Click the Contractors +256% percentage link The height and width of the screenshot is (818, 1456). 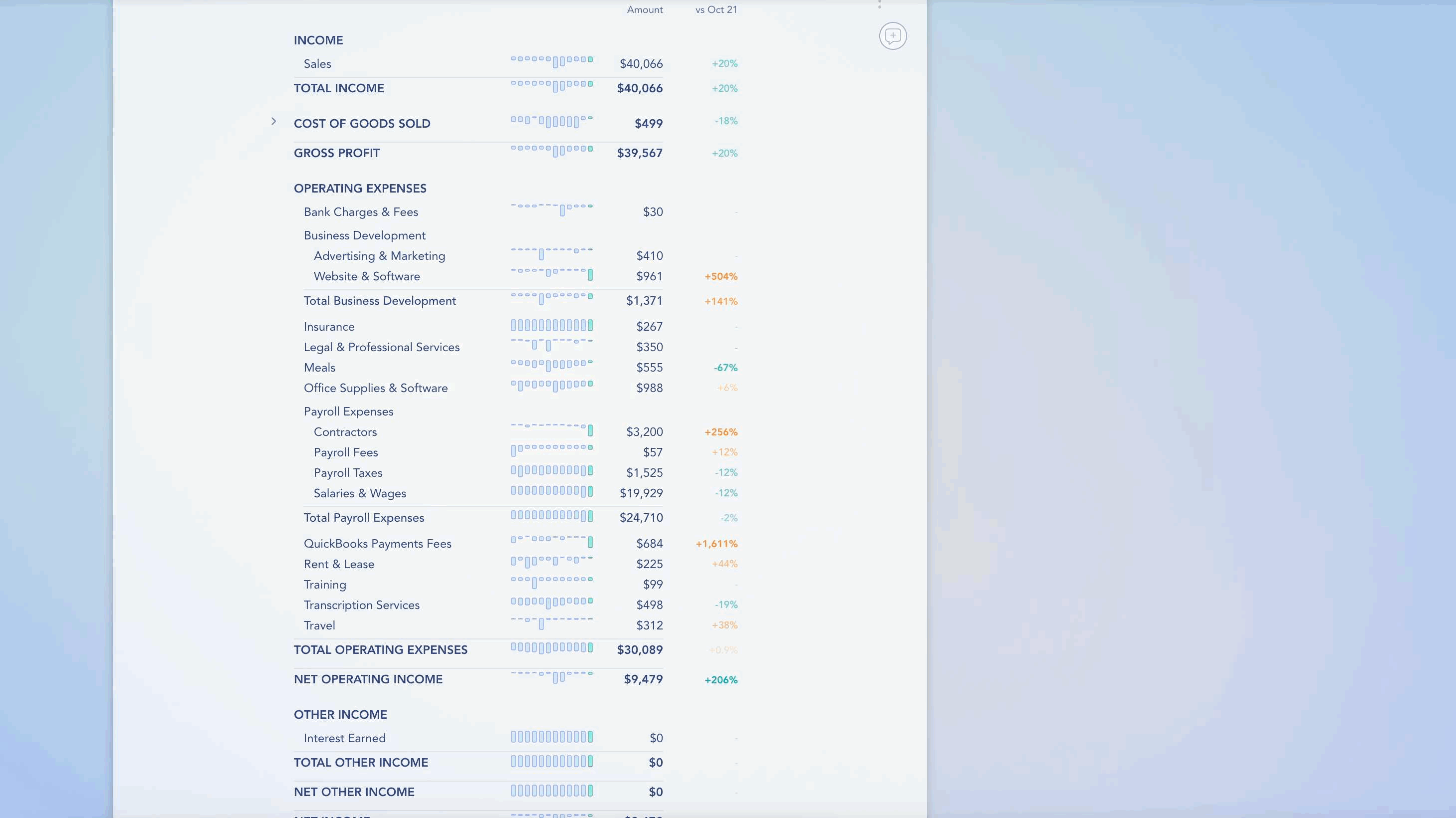tap(721, 432)
